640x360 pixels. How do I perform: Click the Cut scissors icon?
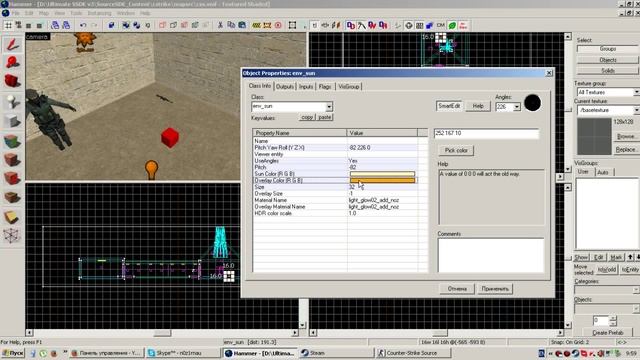coord(220,25)
